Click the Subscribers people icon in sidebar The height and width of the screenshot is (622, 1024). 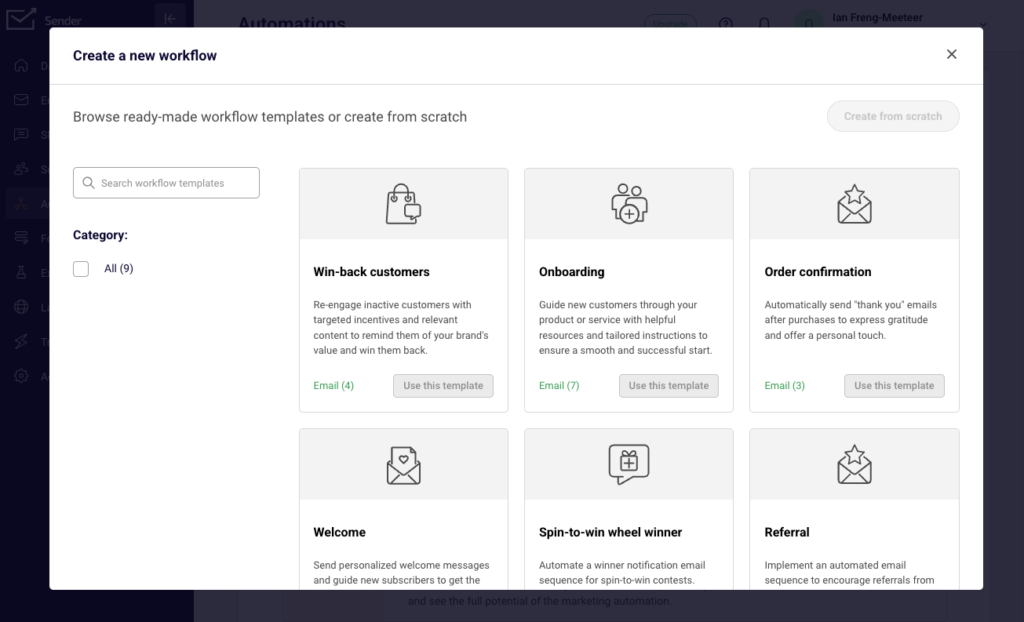[x=20, y=168]
